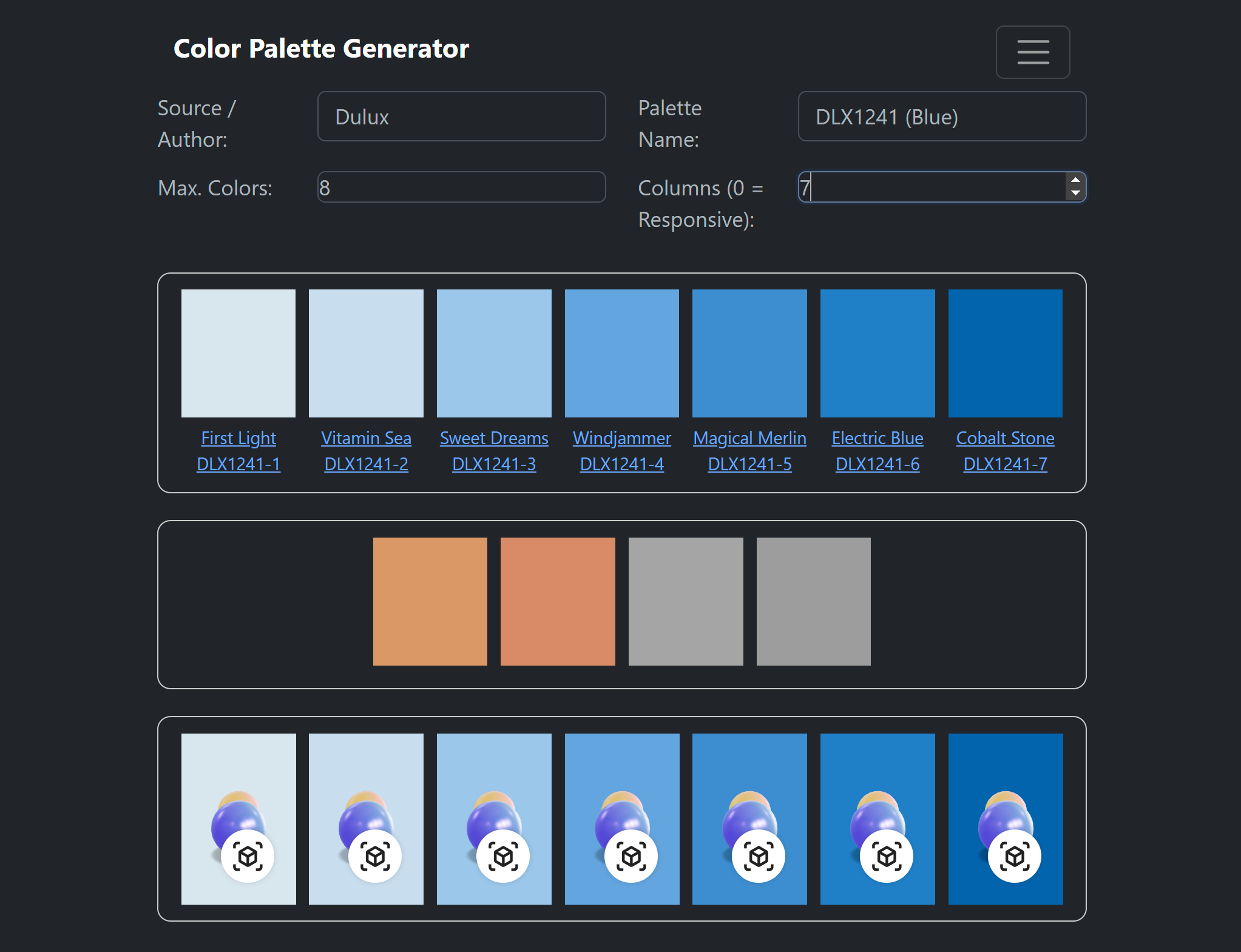
Task: Click AR view icon on Sweet Dreams card
Action: coord(503,856)
